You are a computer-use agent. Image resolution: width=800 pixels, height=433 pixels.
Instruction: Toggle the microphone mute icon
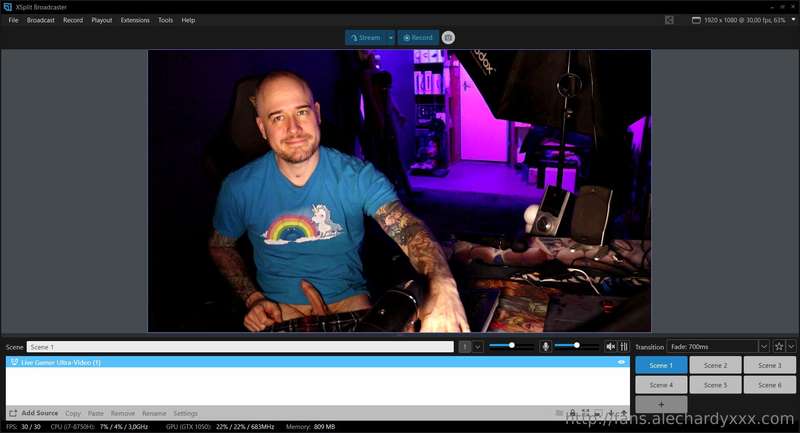click(x=545, y=347)
